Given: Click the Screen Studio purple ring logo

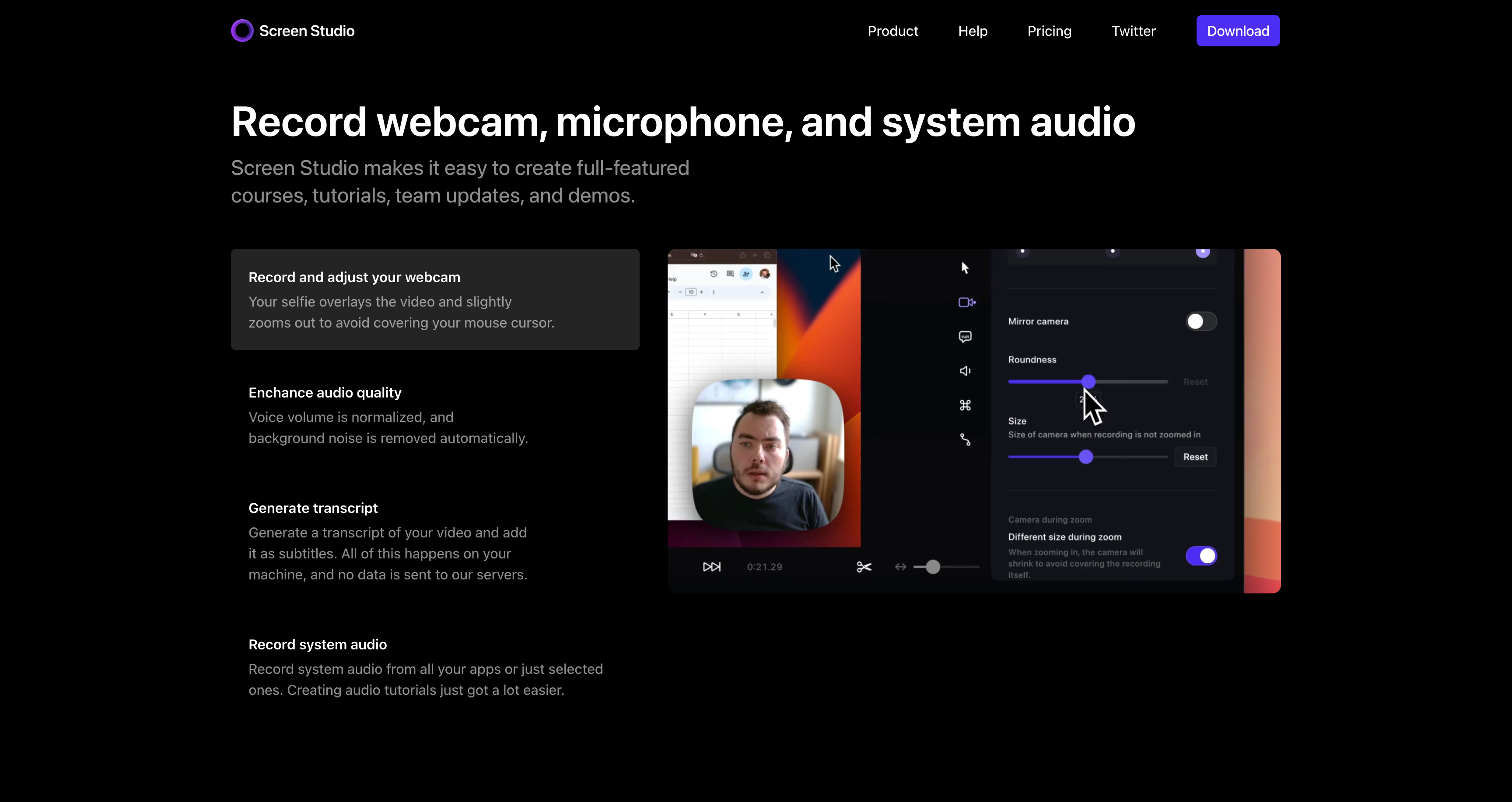Looking at the screenshot, I should click(x=242, y=31).
